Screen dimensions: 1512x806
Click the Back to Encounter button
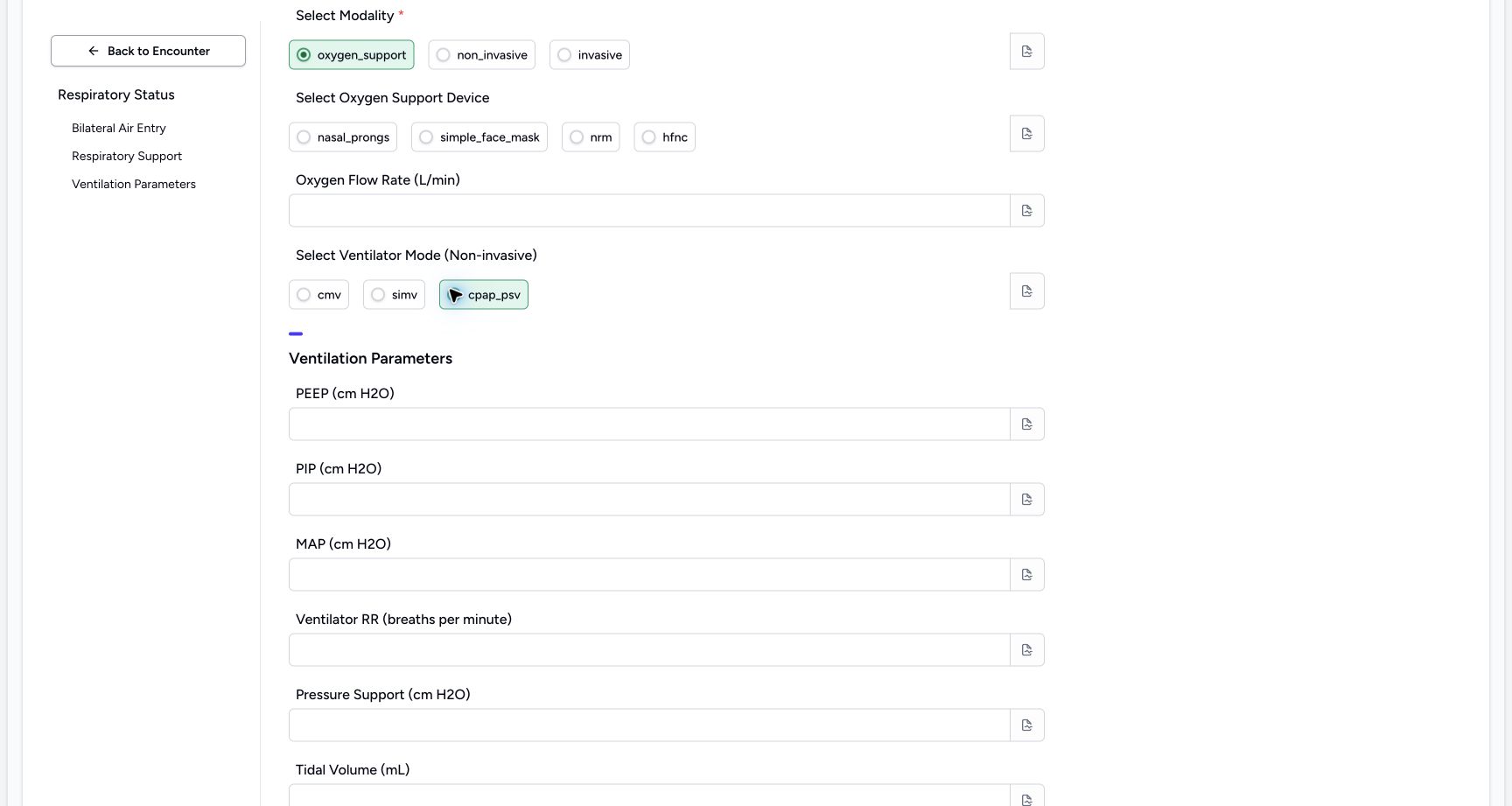pos(148,51)
